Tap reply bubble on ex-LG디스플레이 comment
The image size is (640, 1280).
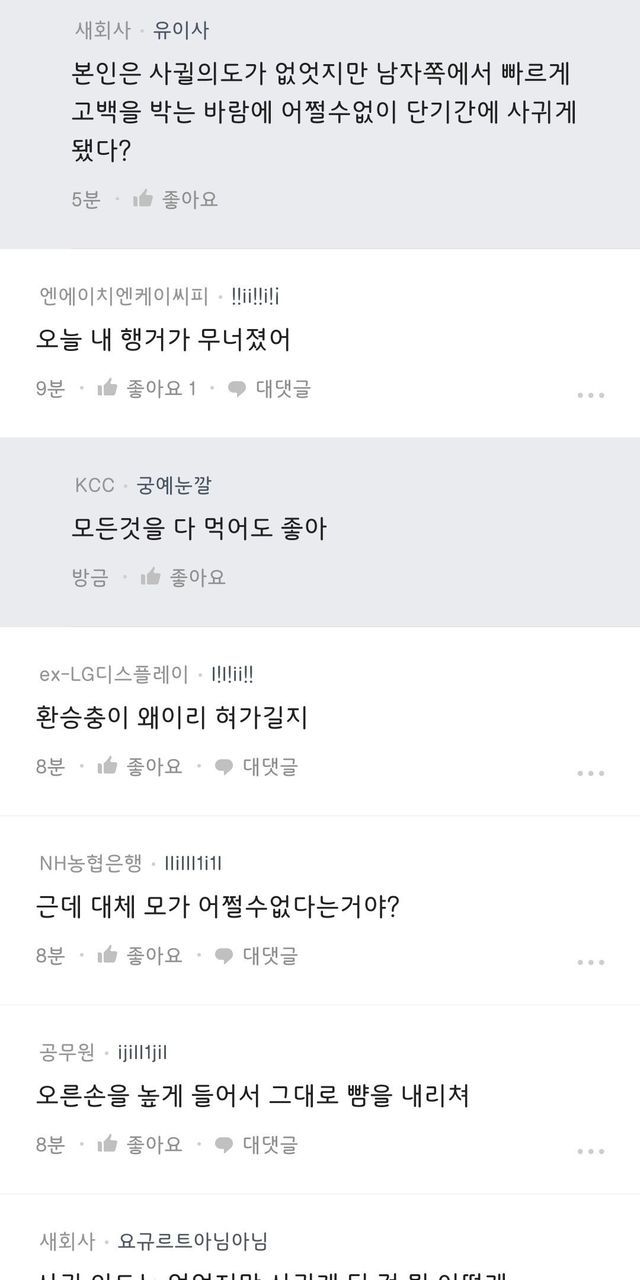224,766
